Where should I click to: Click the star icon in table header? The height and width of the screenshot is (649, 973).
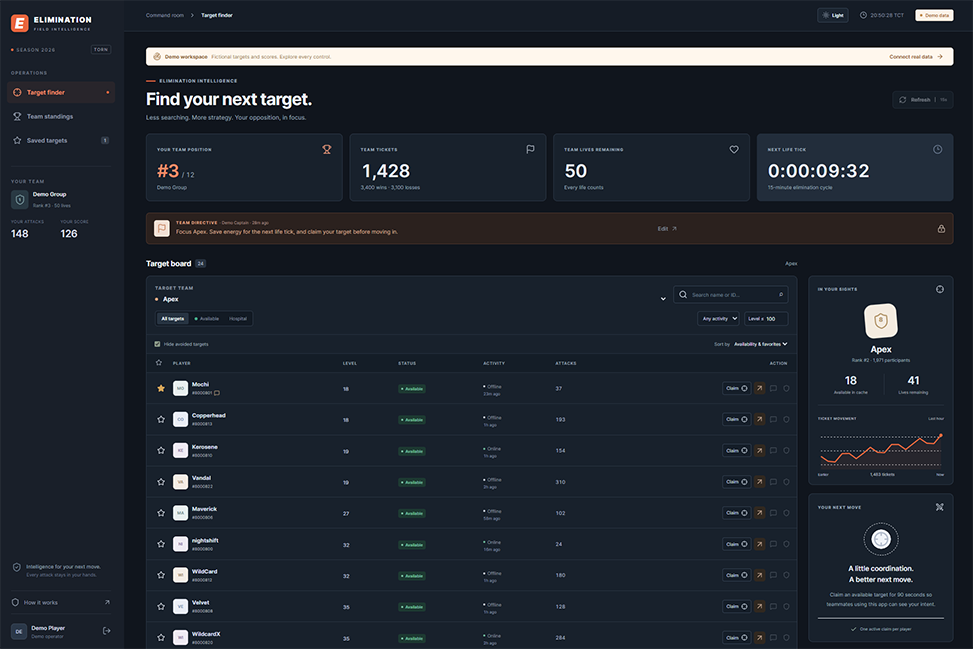coord(159,363)
